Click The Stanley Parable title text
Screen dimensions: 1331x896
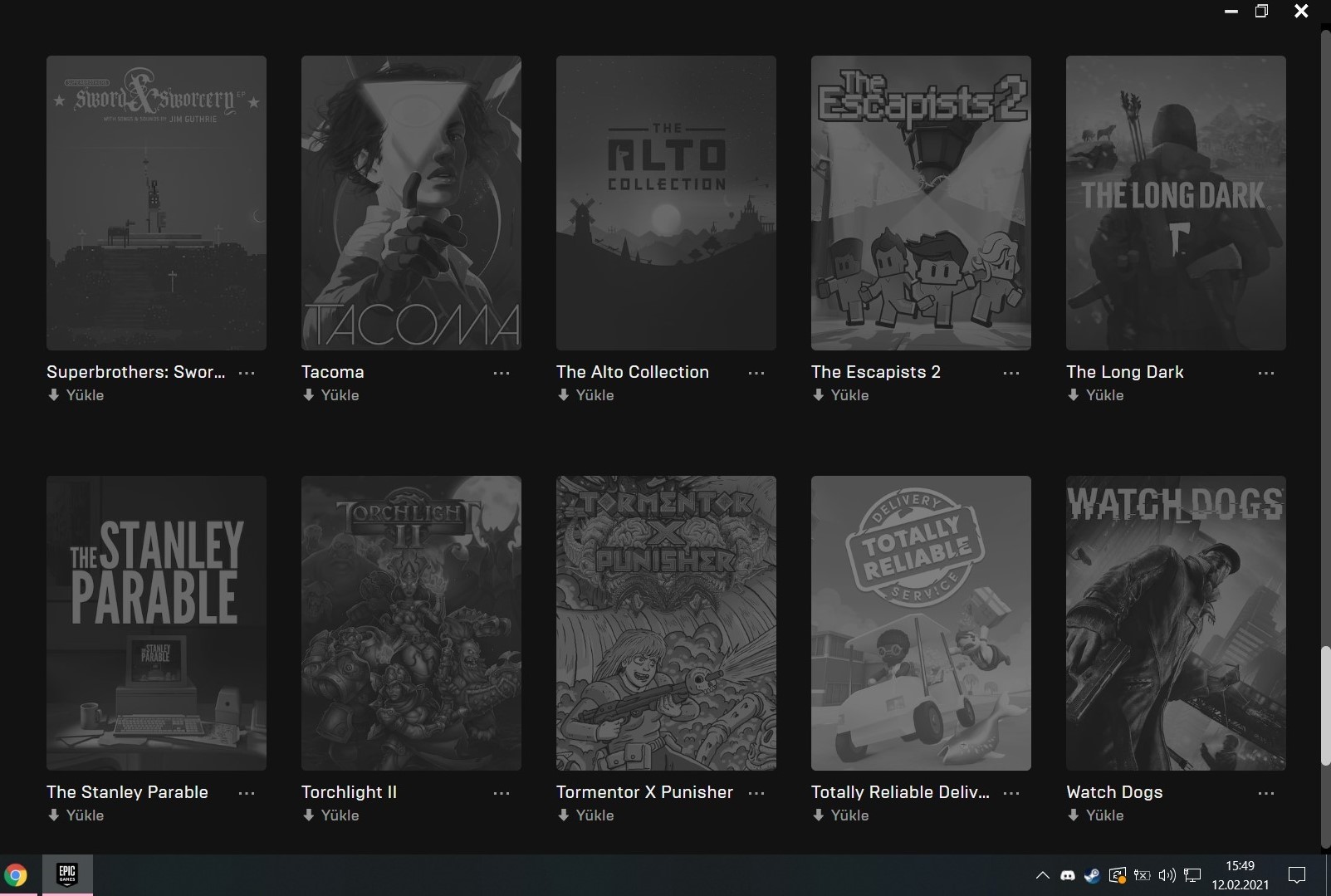[127, 792]
